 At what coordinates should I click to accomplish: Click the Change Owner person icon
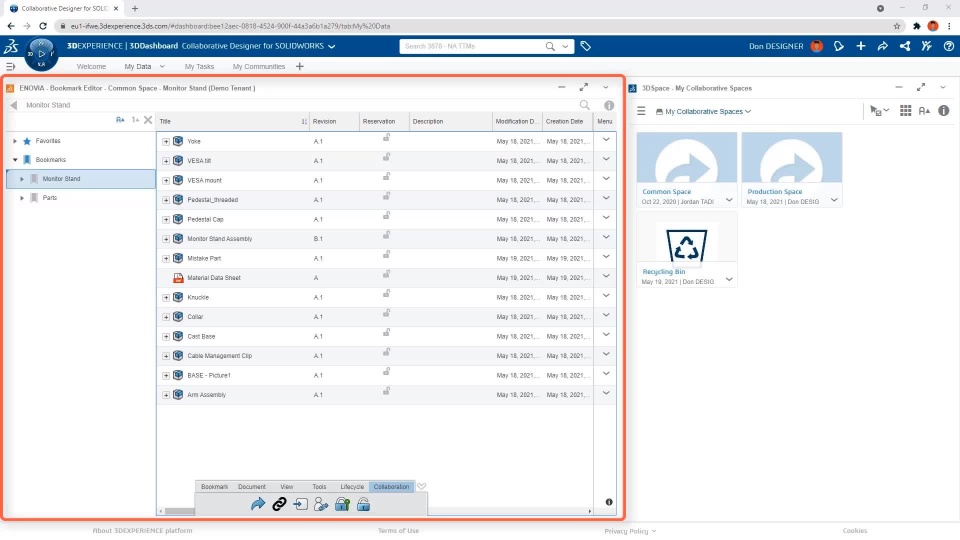click(321, 504)
